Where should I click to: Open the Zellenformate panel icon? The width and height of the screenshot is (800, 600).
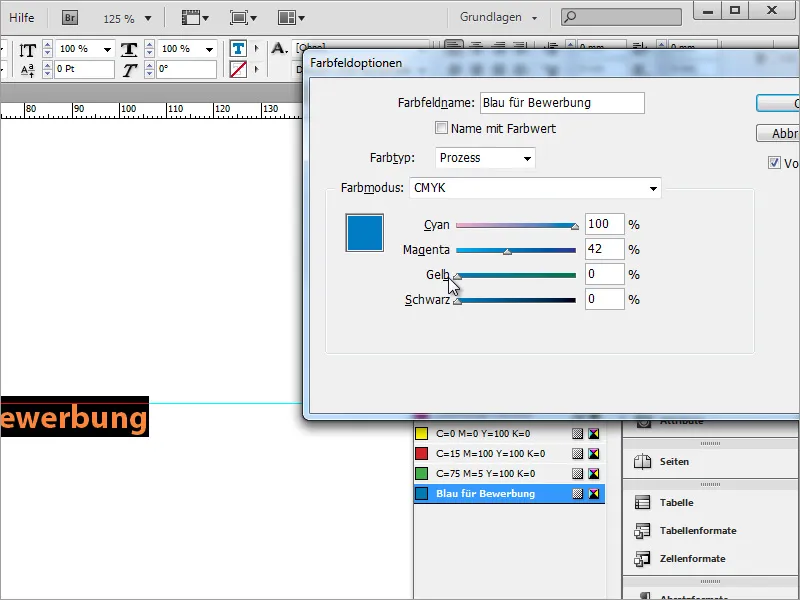tap(642, 559)
